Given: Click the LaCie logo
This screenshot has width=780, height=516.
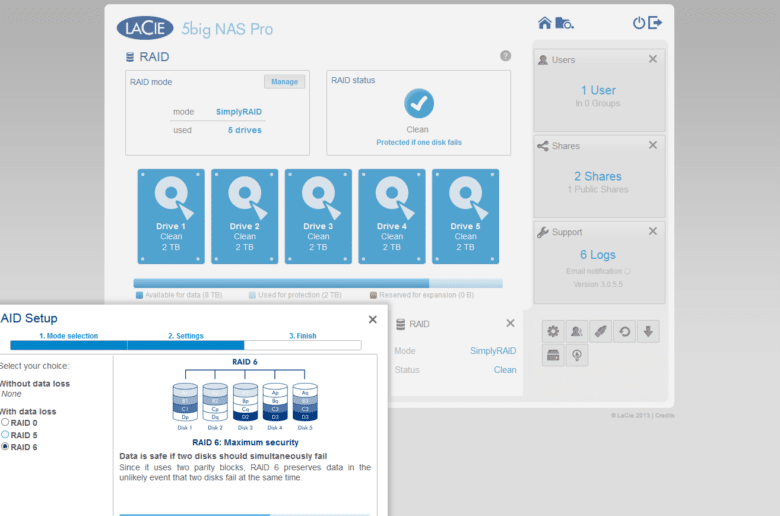Looking at the screenshot, I should pyautogui.click(x=145, y=28).
